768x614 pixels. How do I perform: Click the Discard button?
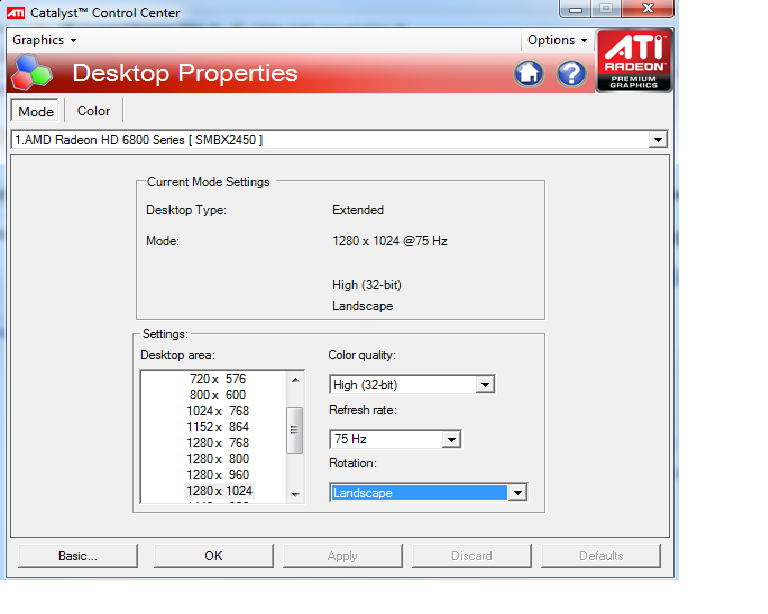472,556
